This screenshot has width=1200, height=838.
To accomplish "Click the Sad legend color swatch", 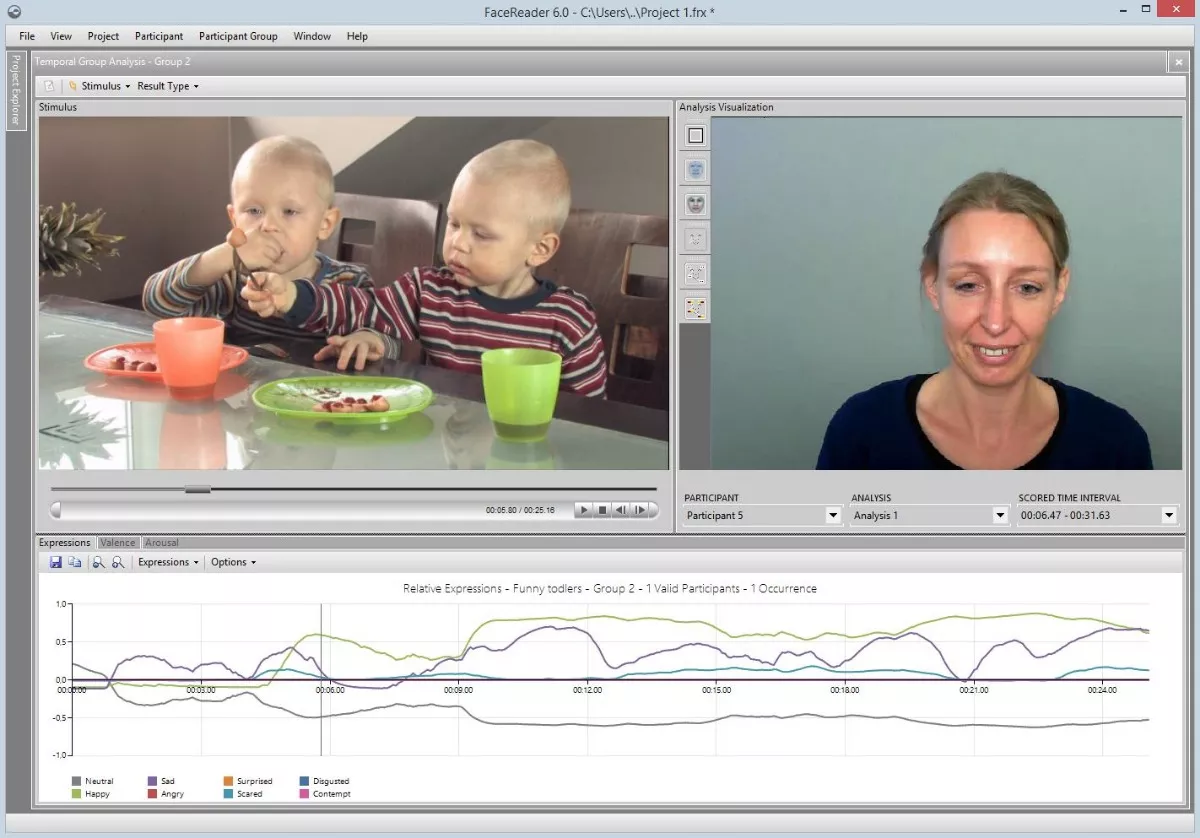I will pyautogui.click(x=152, y=781).
